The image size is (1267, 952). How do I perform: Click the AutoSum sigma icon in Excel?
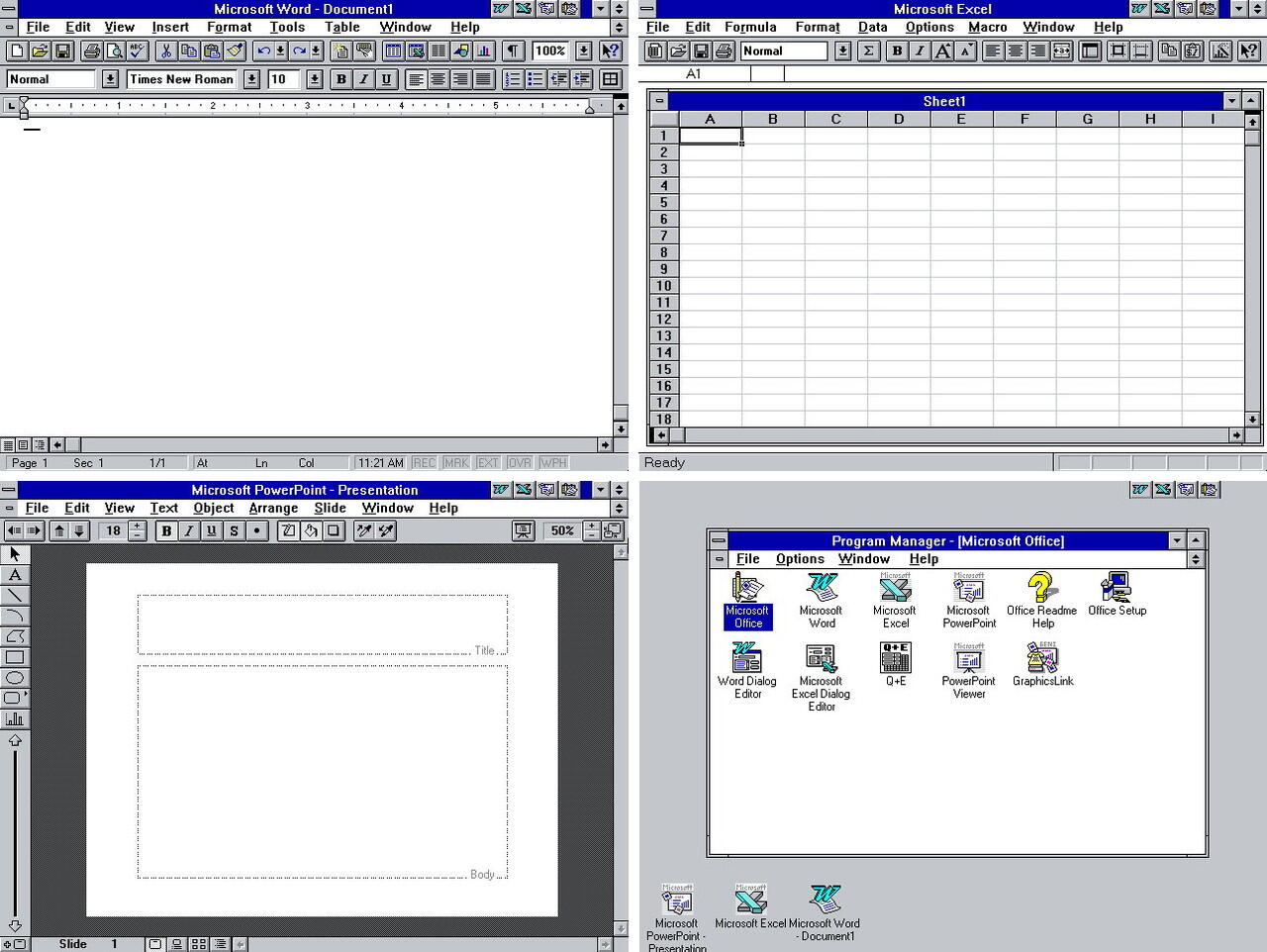point(869,50)
